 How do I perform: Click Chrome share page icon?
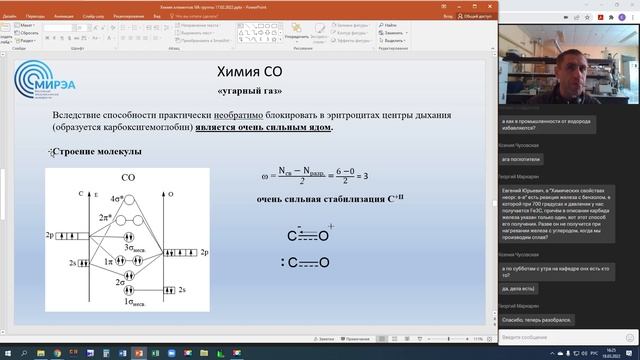tap(576, 18)
